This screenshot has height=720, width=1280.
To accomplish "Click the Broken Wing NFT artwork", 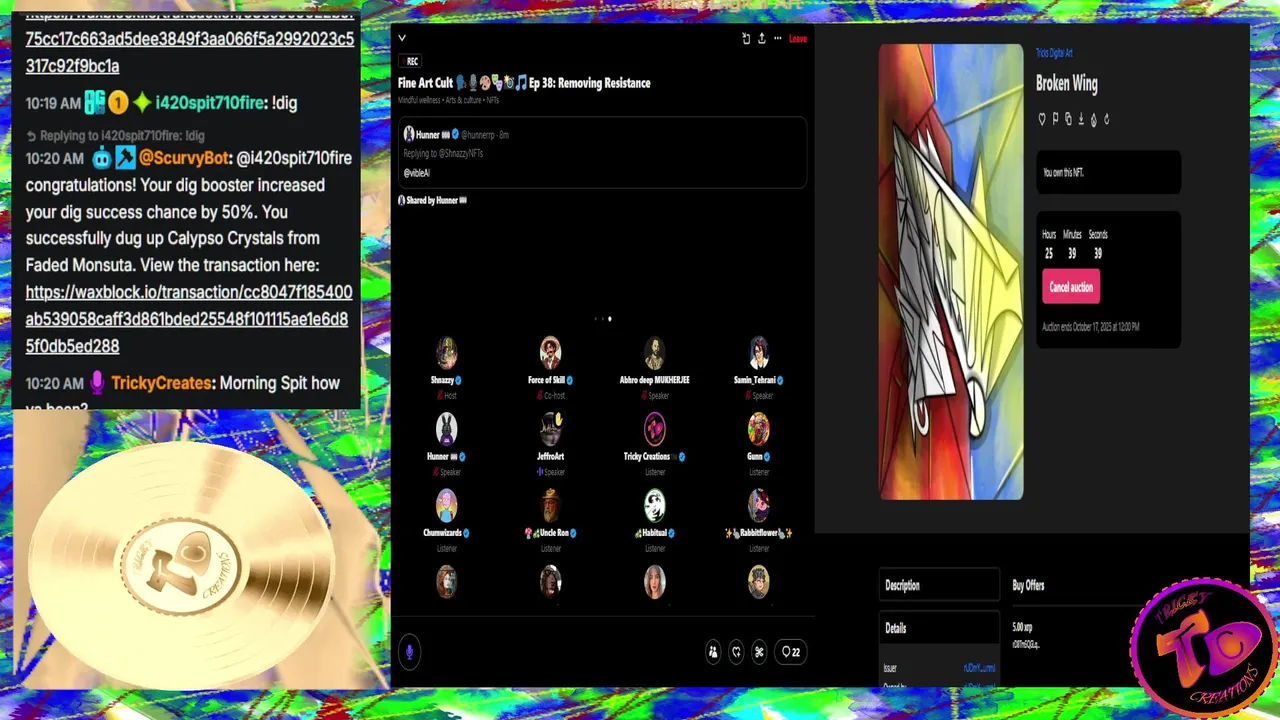I will point(951,271).
